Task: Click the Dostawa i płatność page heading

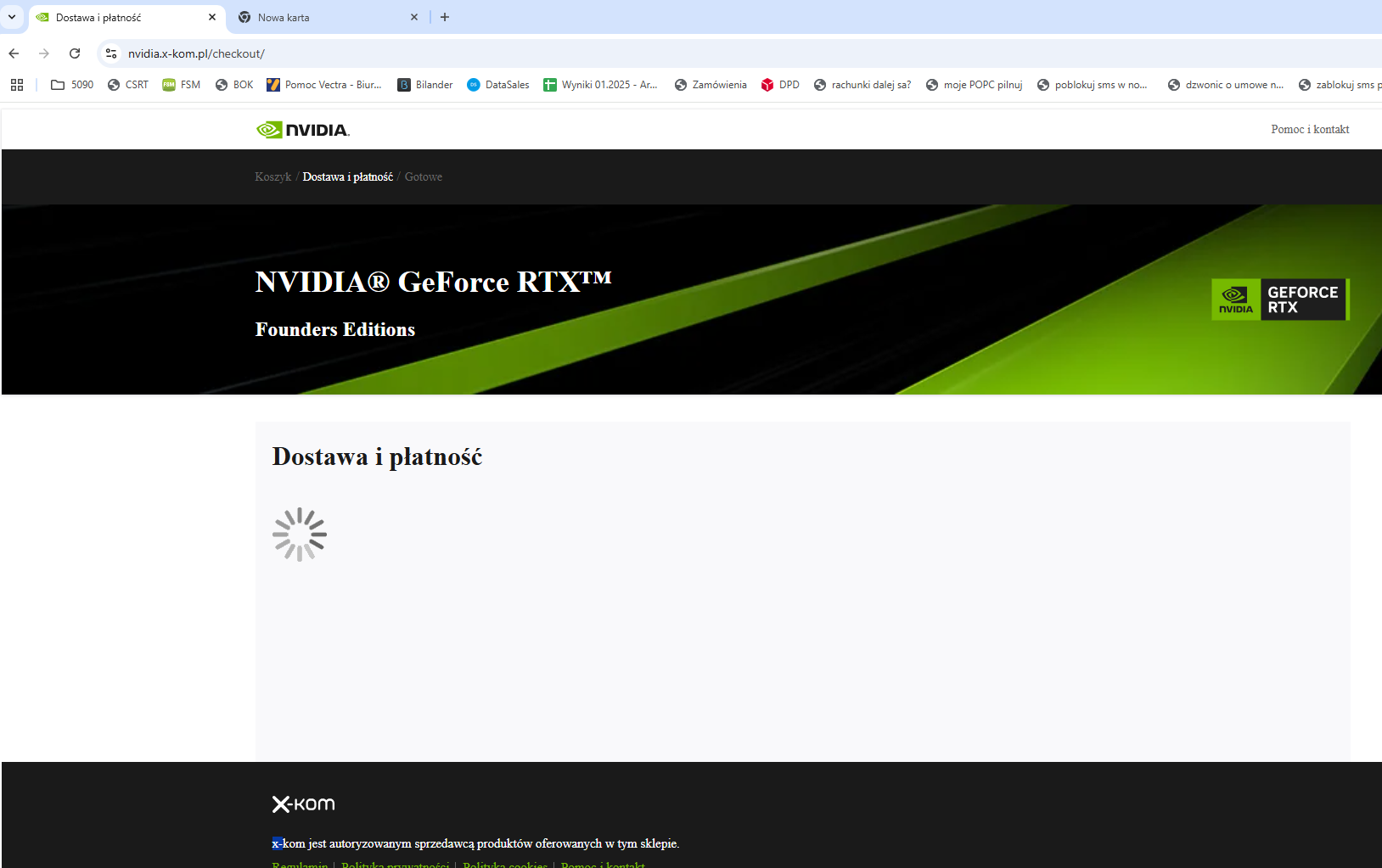Action: pos(377,457)
